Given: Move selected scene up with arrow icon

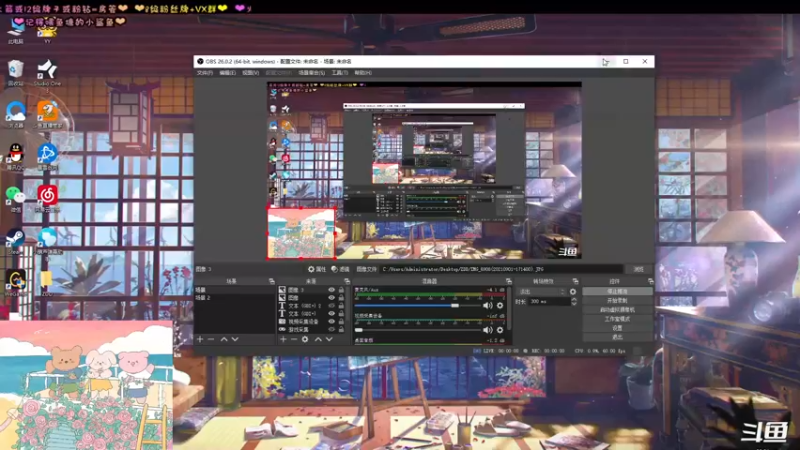Looking at the screenshot, I should pyautogui.click(x=224, y=339).
